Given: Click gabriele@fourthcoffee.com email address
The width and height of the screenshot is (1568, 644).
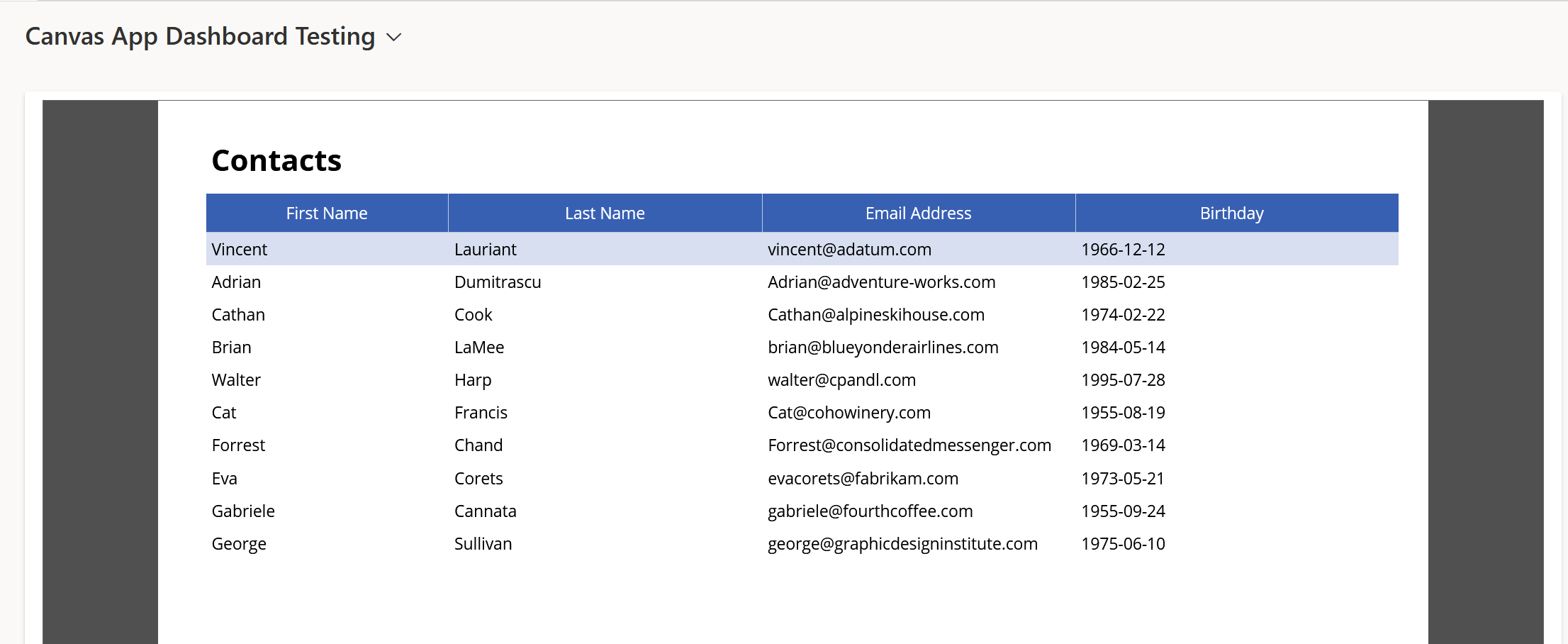Looking at the screenshot, I should 870,511.
